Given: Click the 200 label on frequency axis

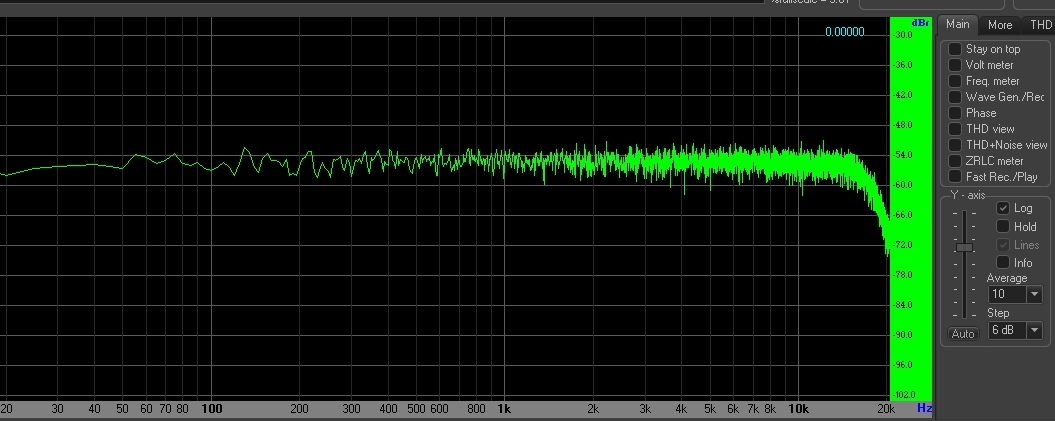Looking at the screenshot, I should coord(299,409).
